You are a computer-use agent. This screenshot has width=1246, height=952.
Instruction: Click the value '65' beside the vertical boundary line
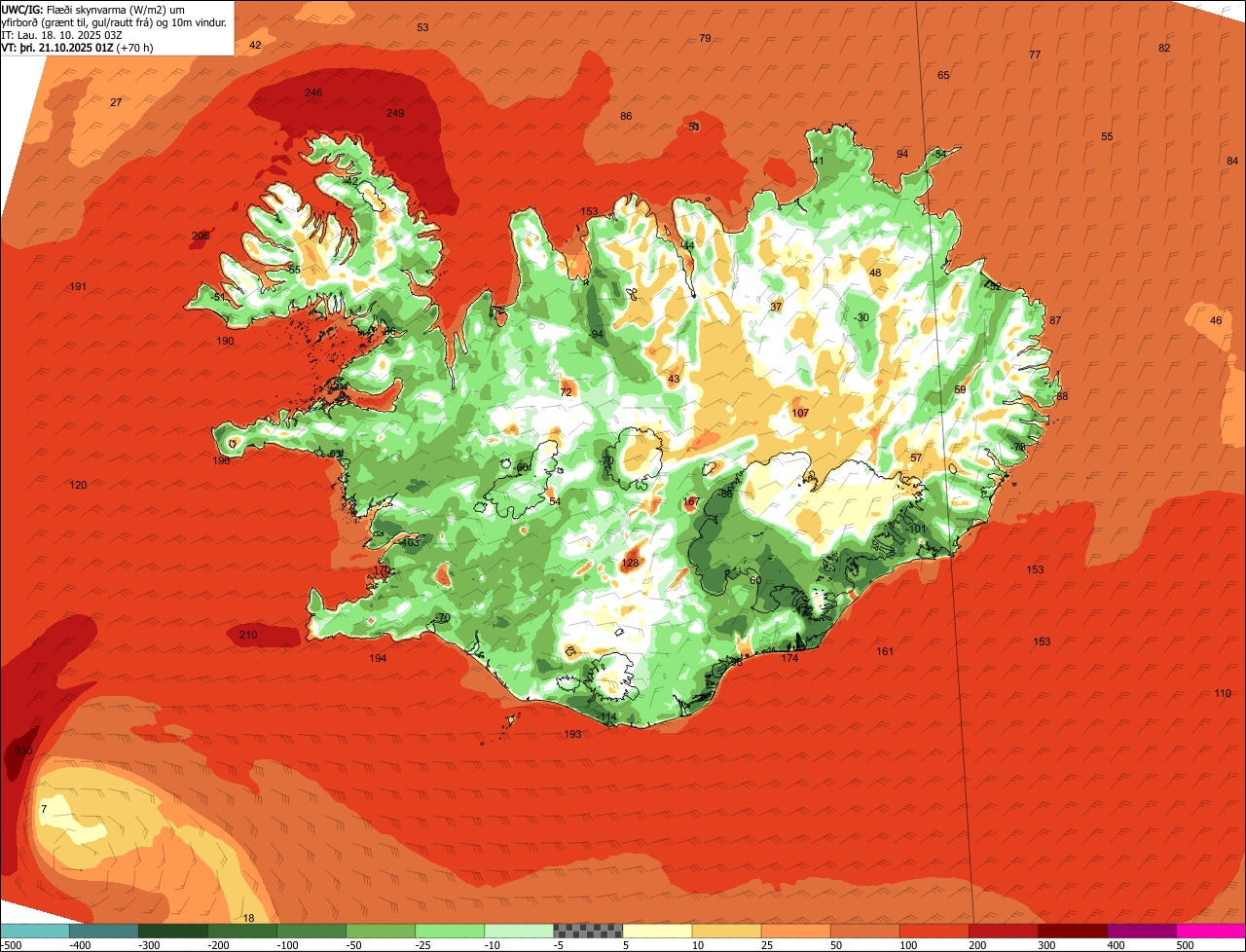click(x=943, y=75)
